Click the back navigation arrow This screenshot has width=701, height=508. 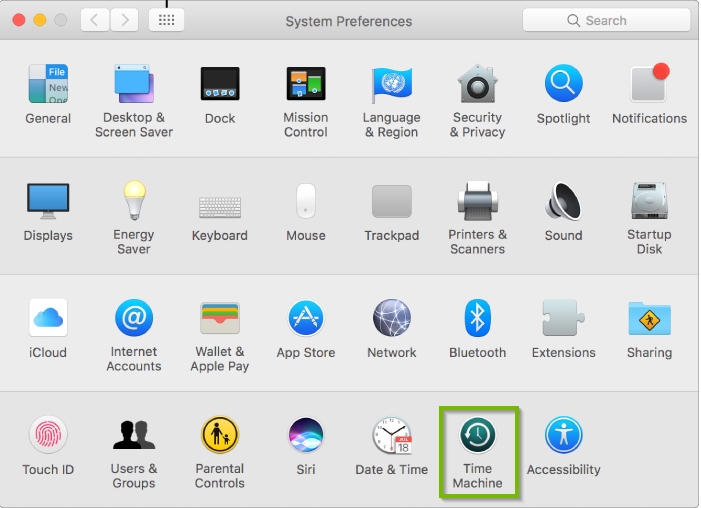click(x=95, y=20)
